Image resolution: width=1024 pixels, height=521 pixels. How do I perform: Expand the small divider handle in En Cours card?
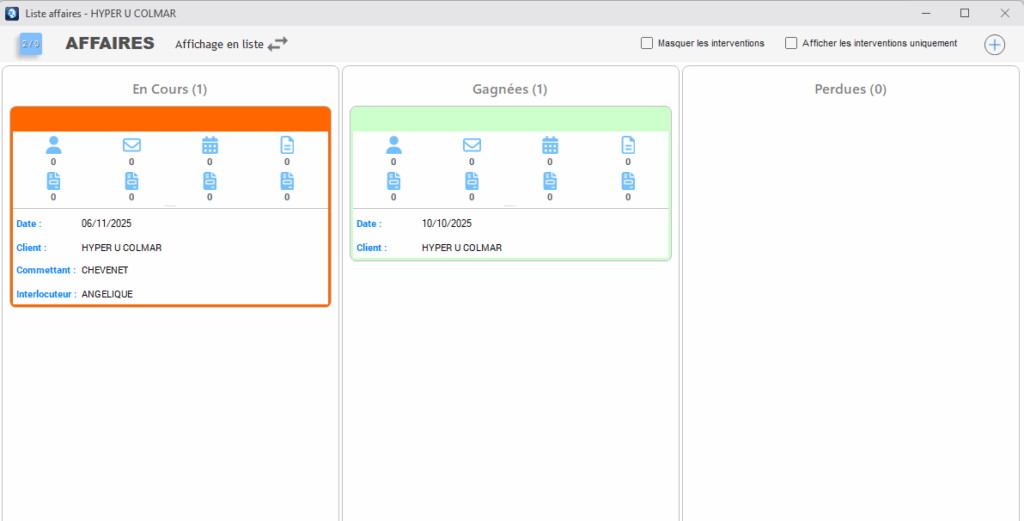coord(170,206)
